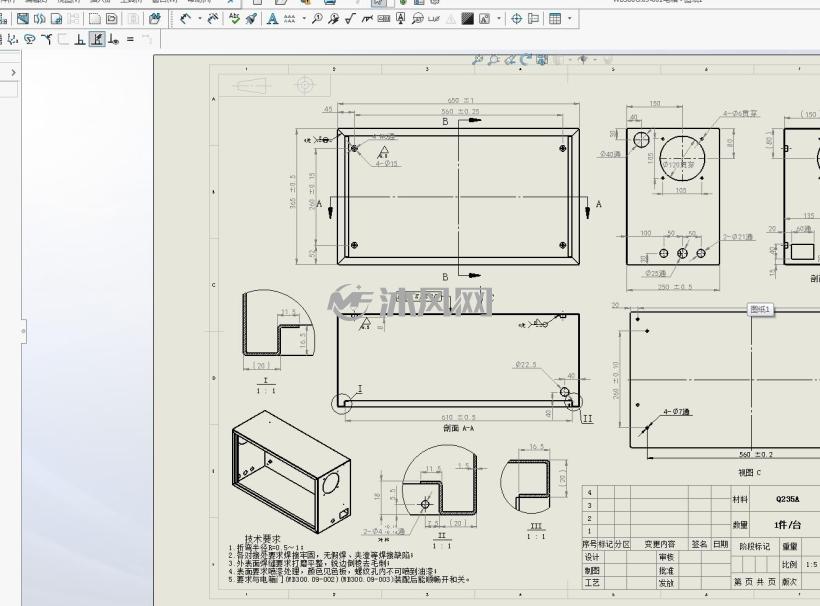This screenshot has height=606, width=820.
Task: Open the dropdown beside linear note pattern
Action: coord(304,19)
